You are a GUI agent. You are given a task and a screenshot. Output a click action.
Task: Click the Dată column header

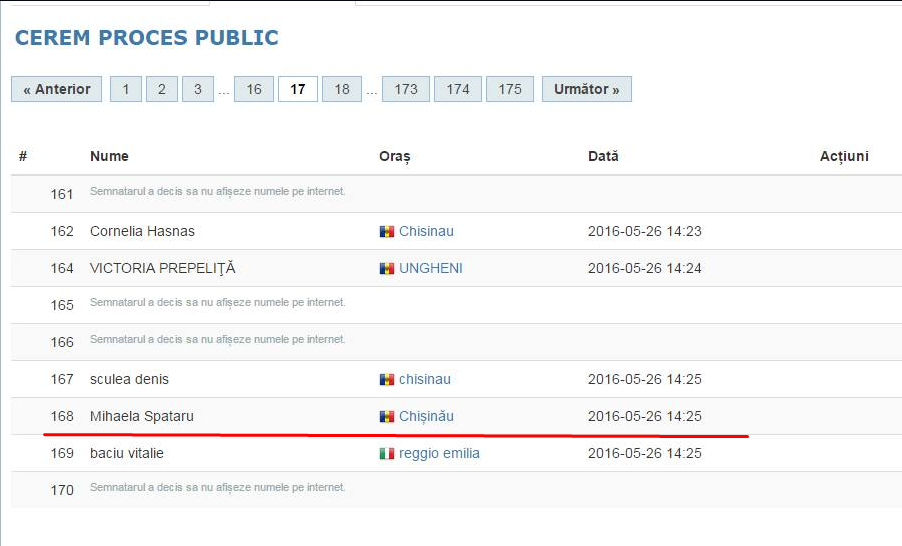click(603, 156)
